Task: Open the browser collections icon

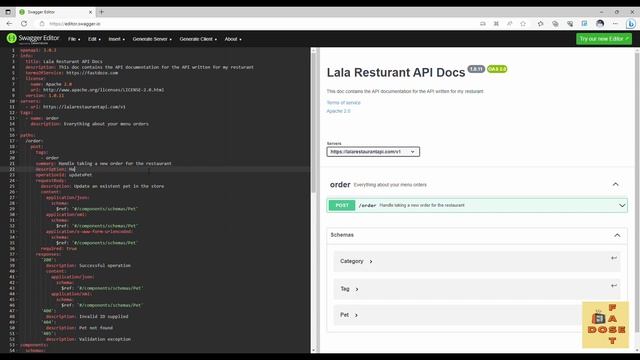Action: click(555, 24)
